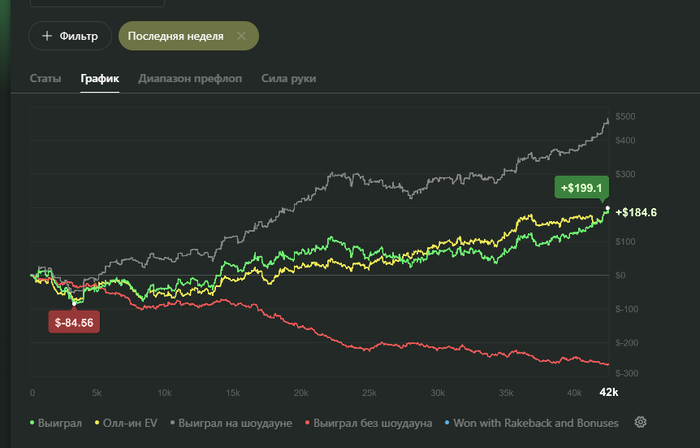Click the $-84.56 low value label
This screenshot has width=700, height=448.
[74, 323]
